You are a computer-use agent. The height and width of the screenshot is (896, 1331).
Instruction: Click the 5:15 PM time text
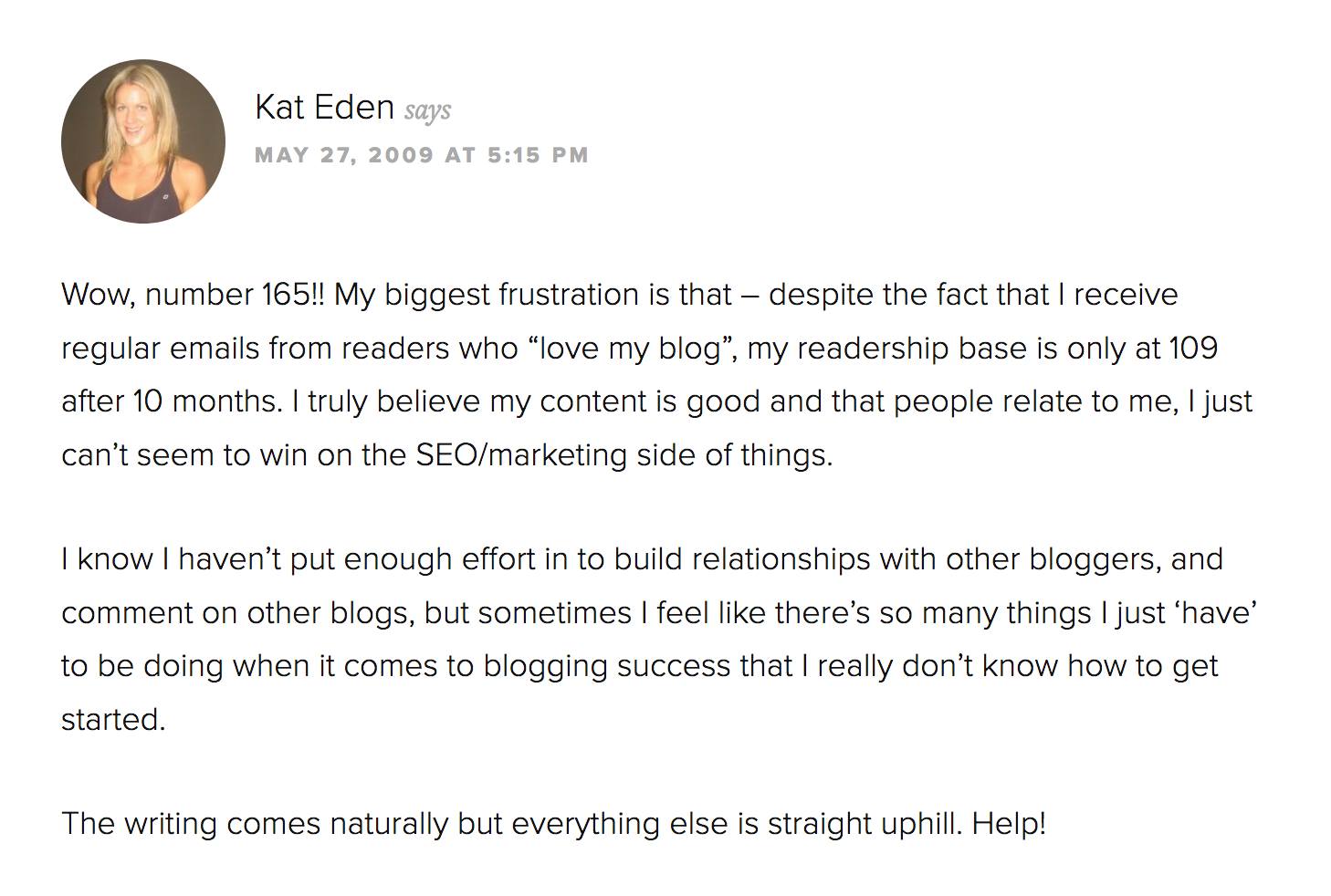[538, 155]
